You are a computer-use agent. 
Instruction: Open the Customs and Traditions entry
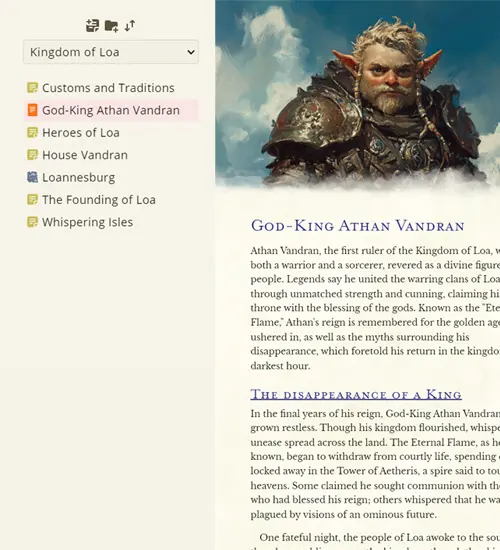[108, 88]
